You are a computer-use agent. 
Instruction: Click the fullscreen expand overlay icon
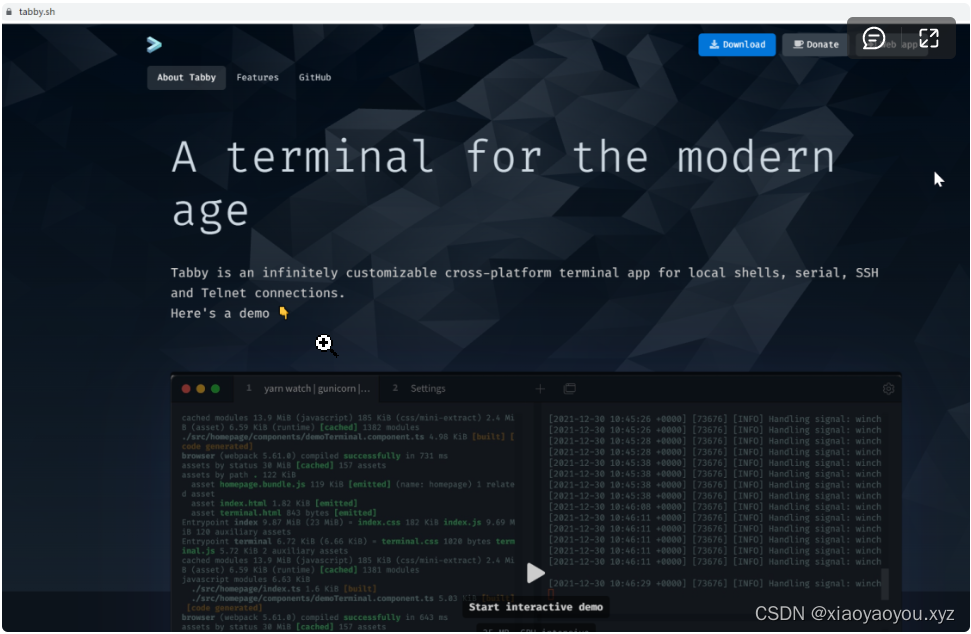pyautogui.click(x=929, y=38)
